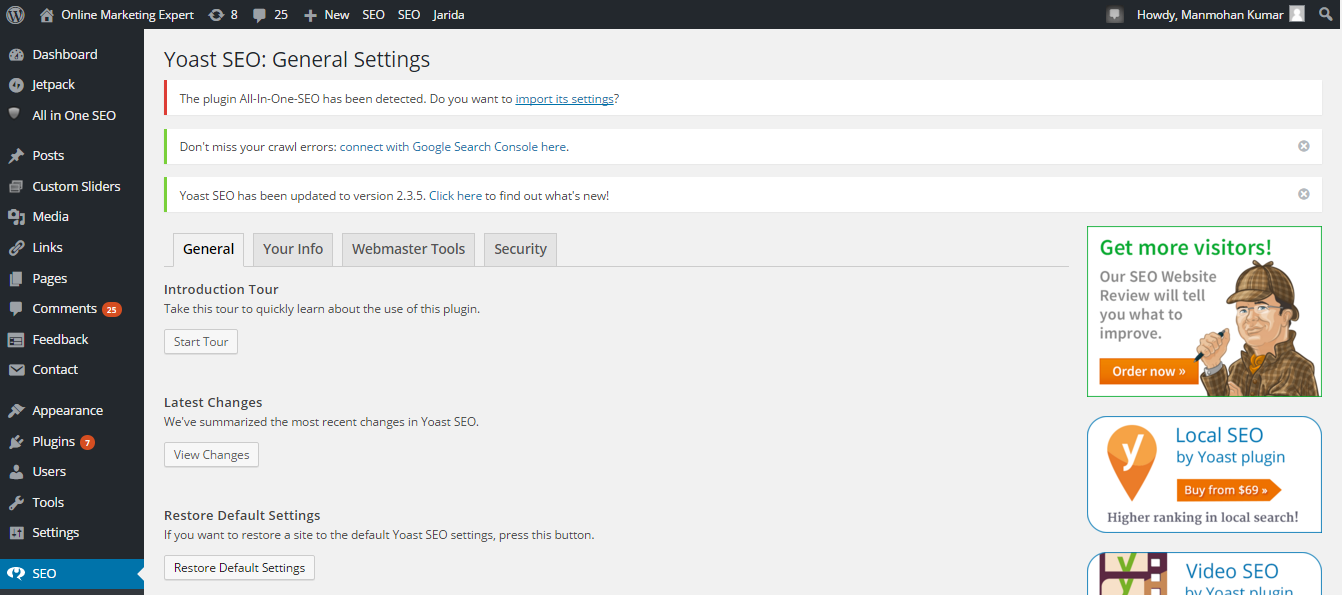Open the Your Info tab
This screenshot has height=595, width=1342.
[x=293, y=249]
